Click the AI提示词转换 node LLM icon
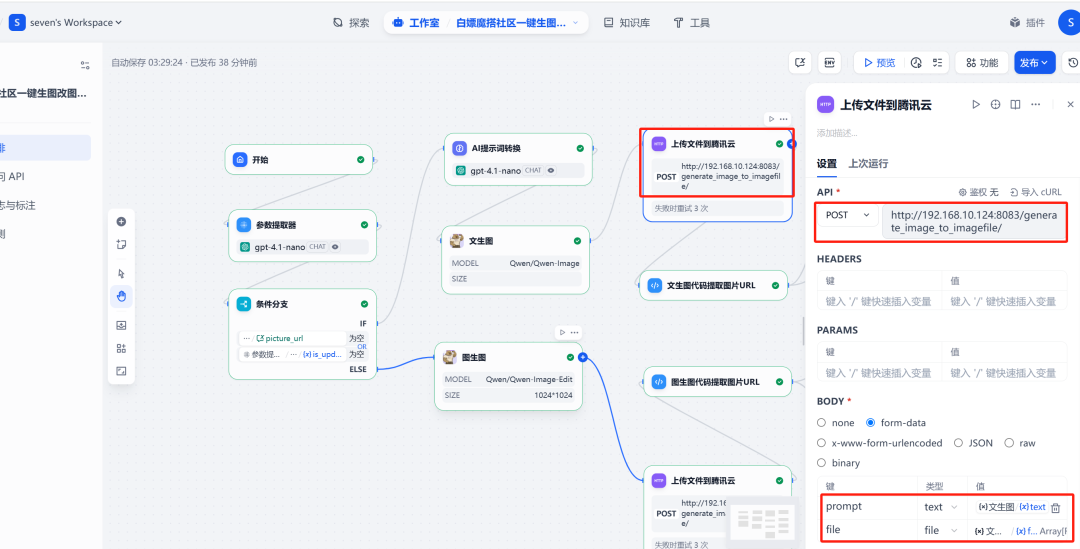 (x=459, y=148)
